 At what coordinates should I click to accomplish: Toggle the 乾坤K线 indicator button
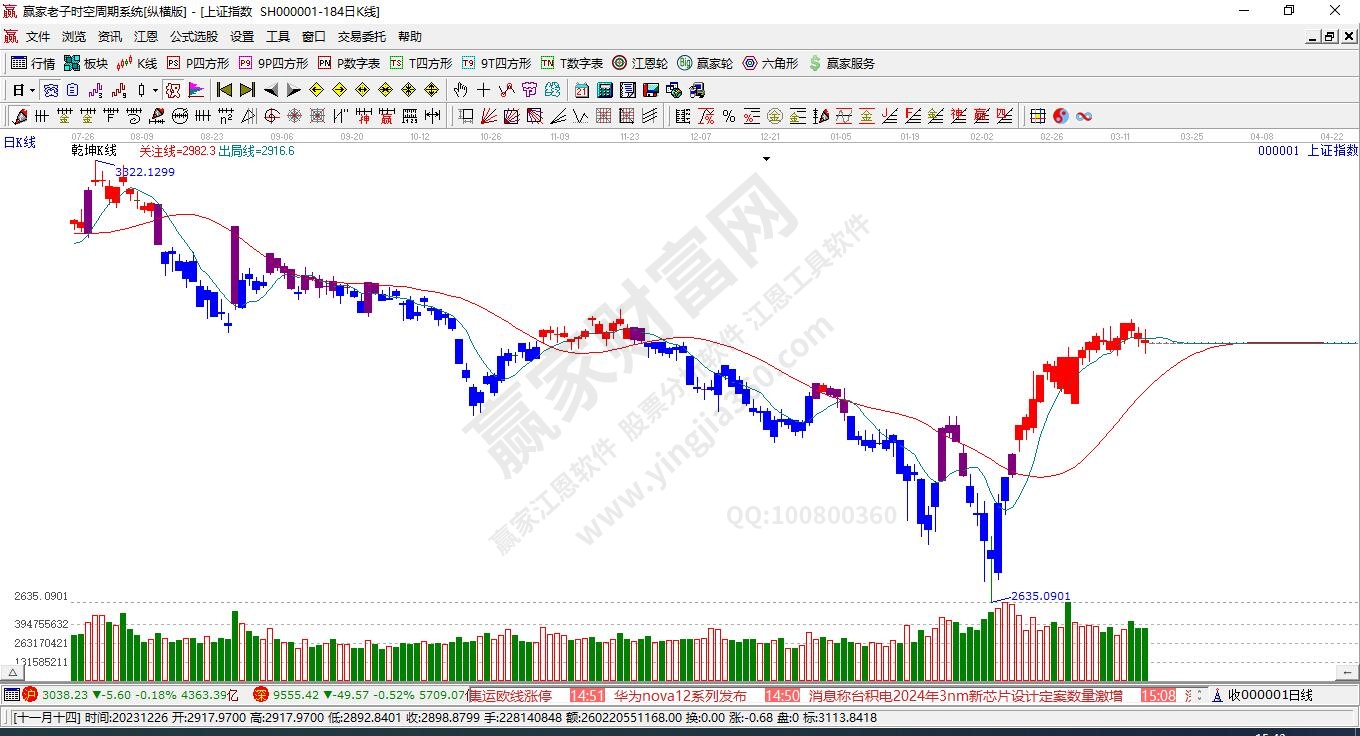pyautogui.click(x=93, y=151)
